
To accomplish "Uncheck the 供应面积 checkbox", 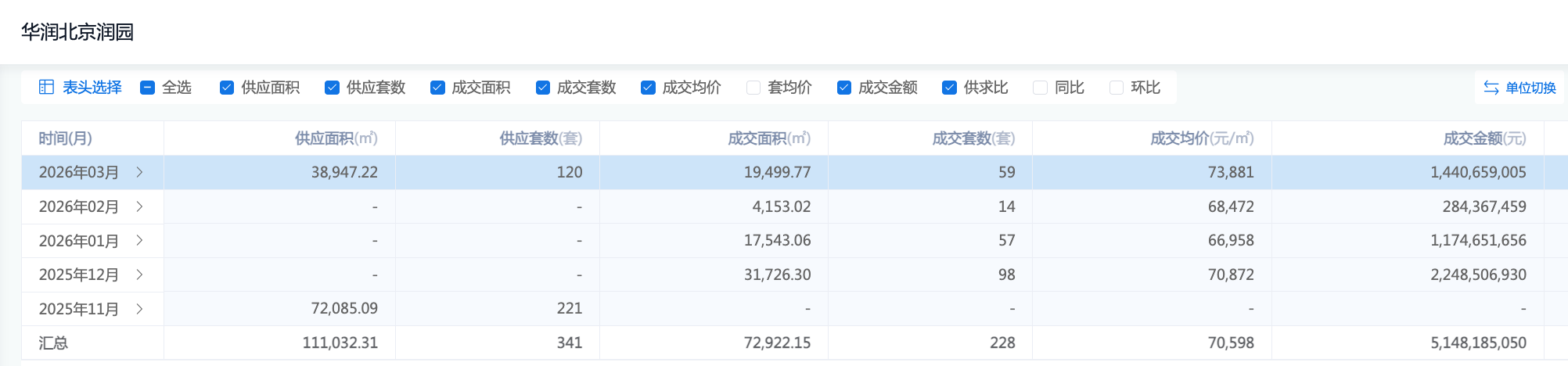I will click(227, 88).
